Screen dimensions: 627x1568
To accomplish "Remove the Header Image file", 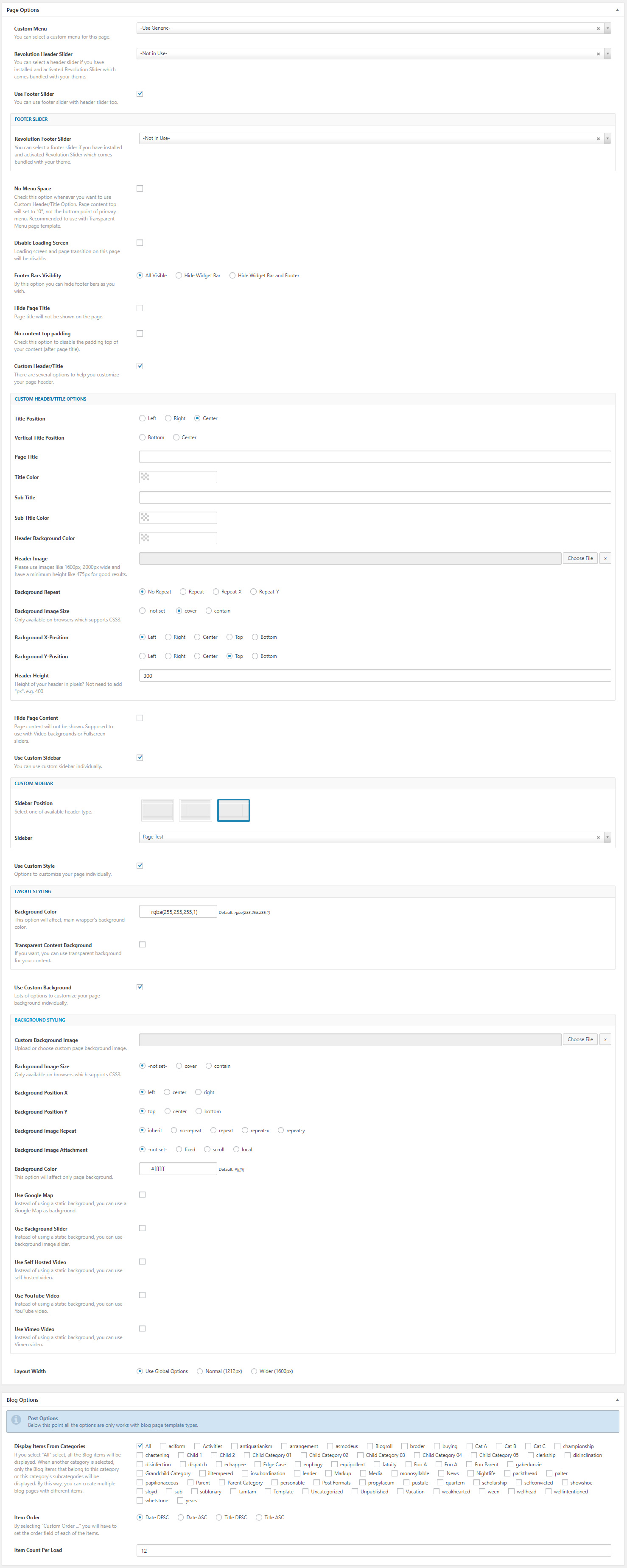I will (x=605, y=558).
